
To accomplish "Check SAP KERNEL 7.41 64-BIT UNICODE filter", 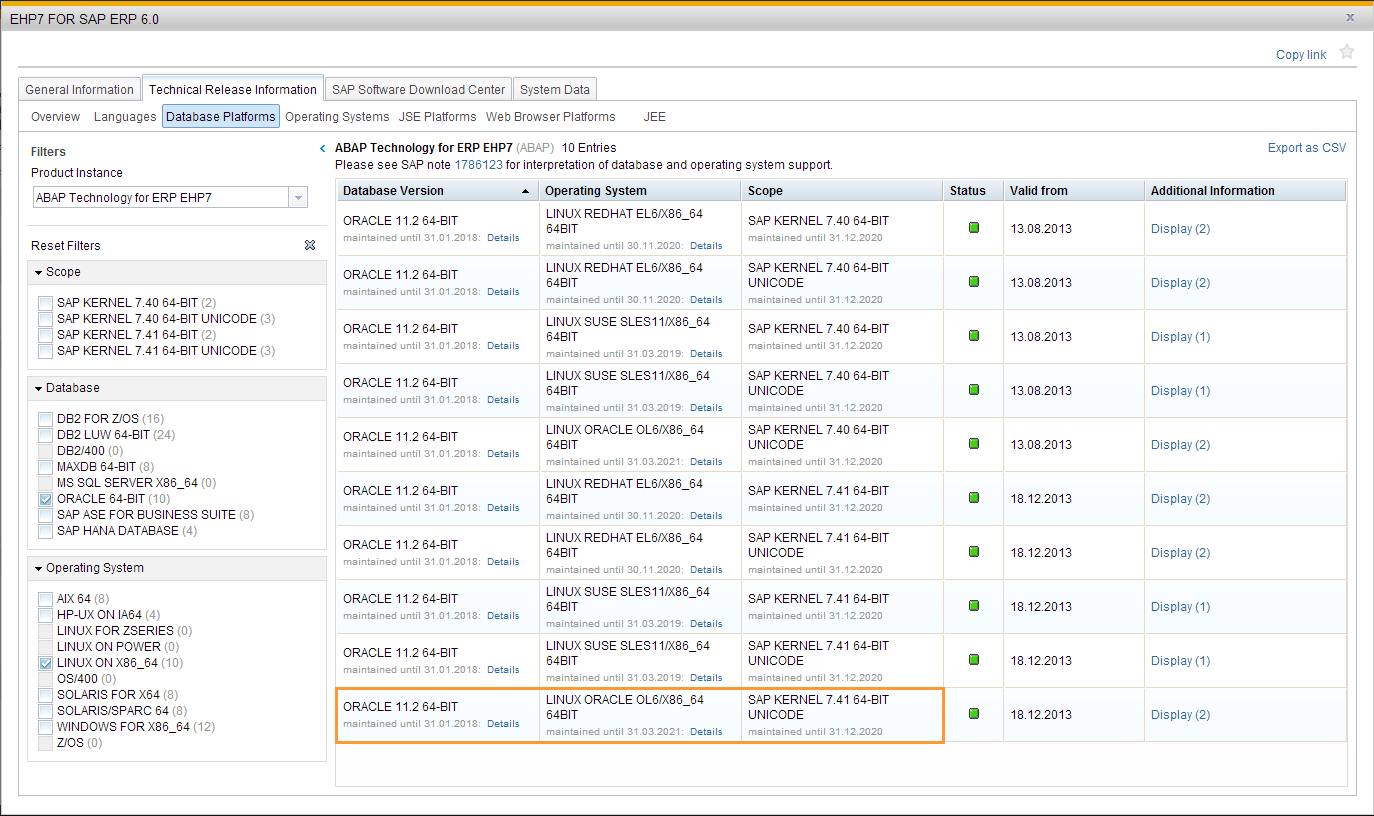I will pos(45,351).
